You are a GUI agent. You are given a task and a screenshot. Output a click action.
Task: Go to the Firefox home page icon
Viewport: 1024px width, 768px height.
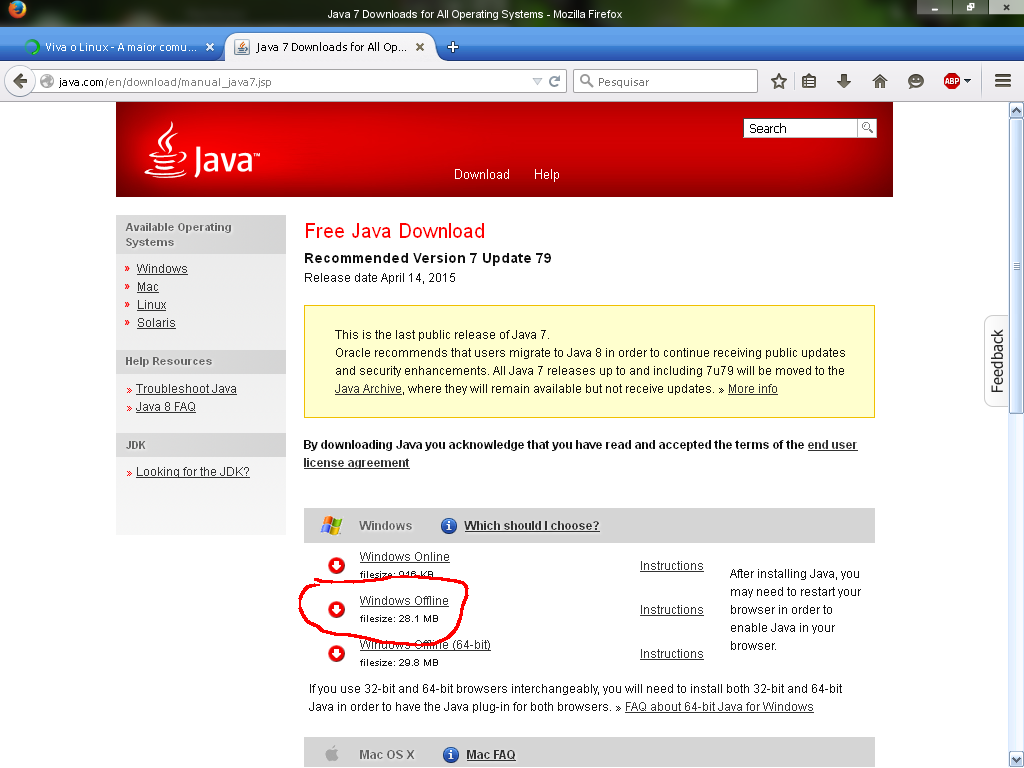point(880,82)
